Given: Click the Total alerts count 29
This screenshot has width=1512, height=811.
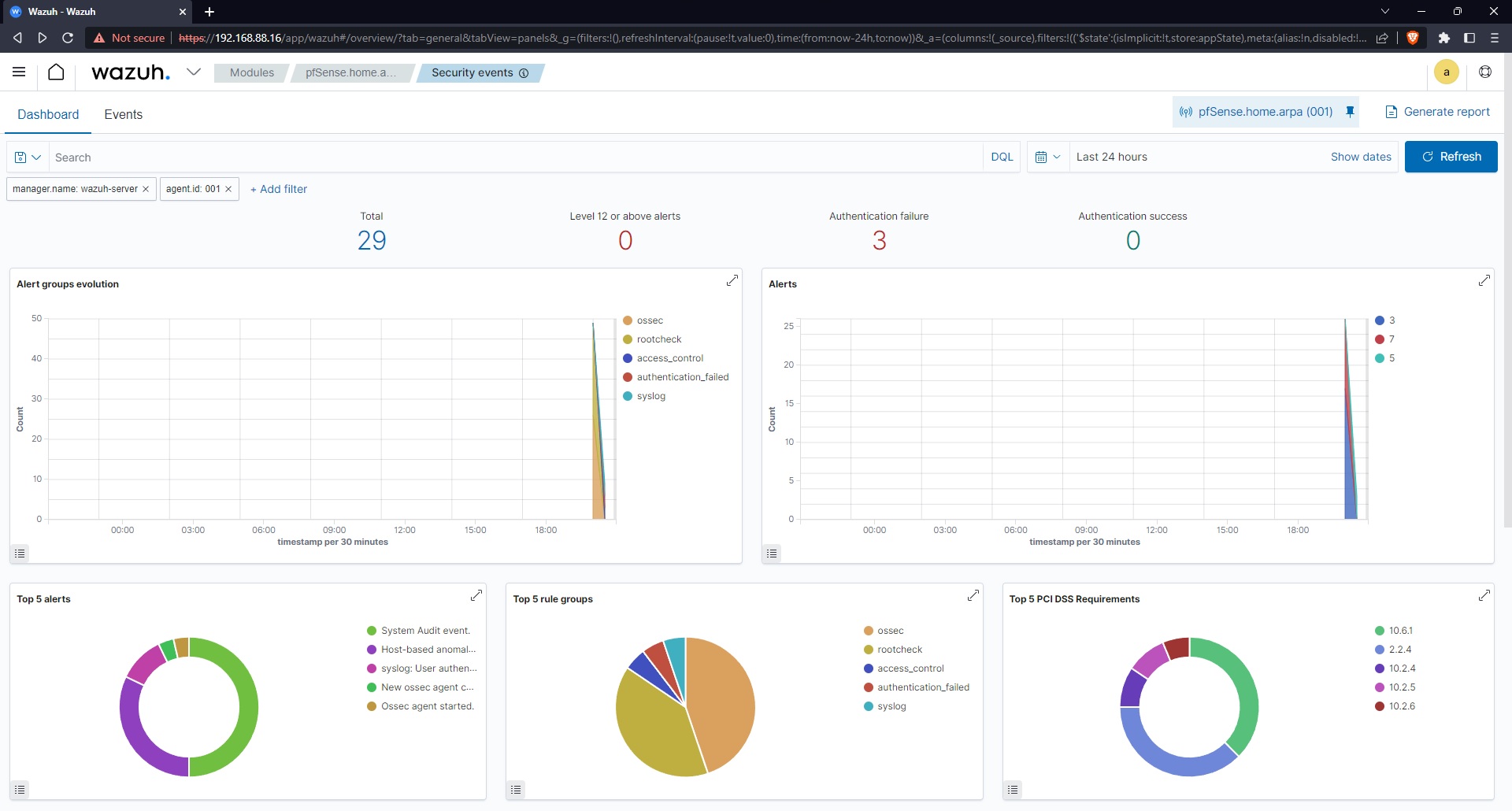Looking at the screenshot, I should 372,240.
